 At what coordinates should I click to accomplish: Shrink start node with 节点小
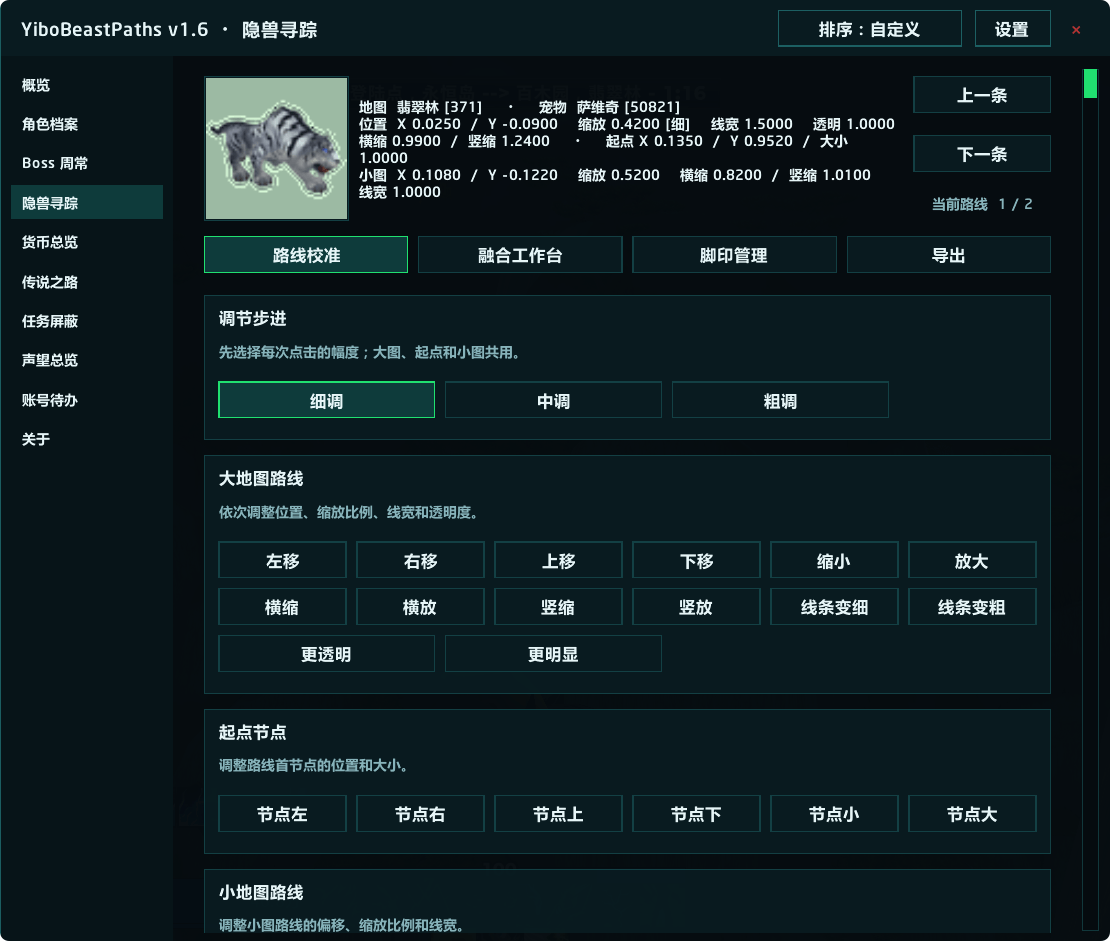click(834, 814)
